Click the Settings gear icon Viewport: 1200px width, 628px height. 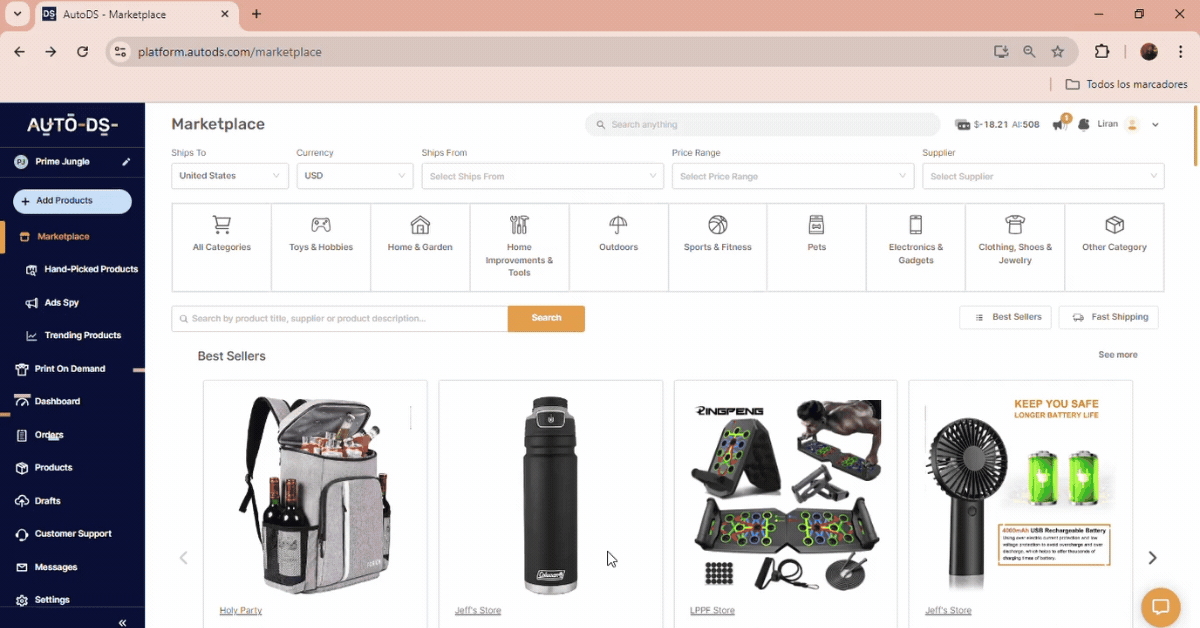click(22, 600)
